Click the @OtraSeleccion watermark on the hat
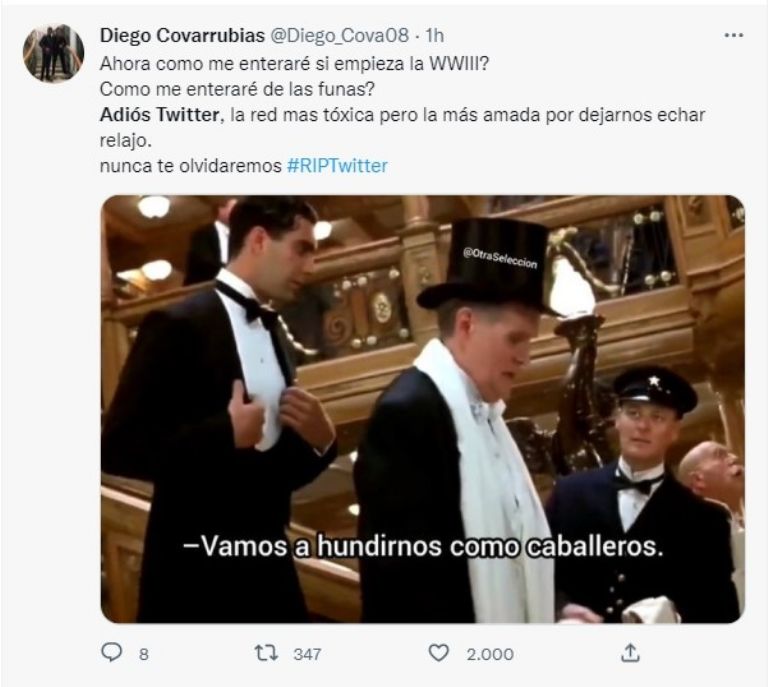Screen dimensions: 768x687 500,258
